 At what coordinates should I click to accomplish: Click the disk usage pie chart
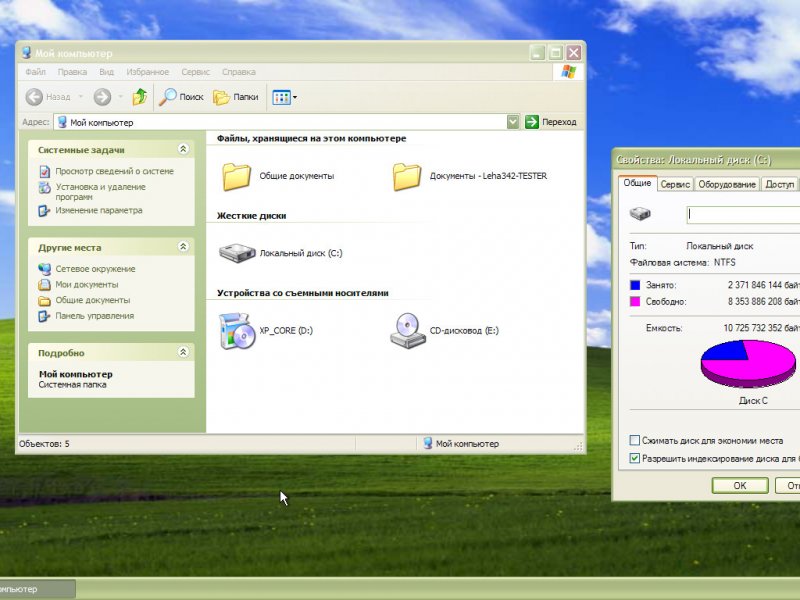(x=748, y=364)
